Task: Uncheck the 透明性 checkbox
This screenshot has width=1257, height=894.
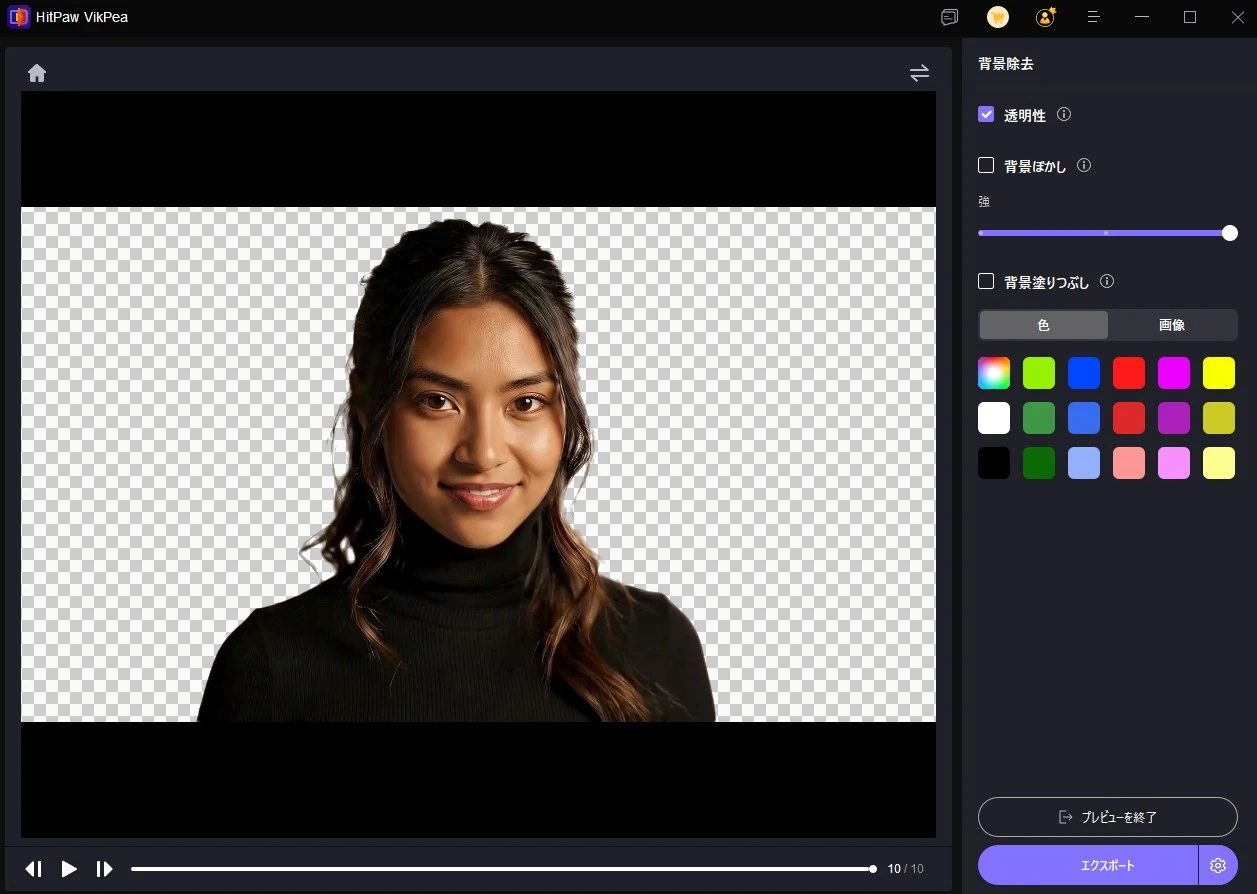Action: click(x=986, y=115)
